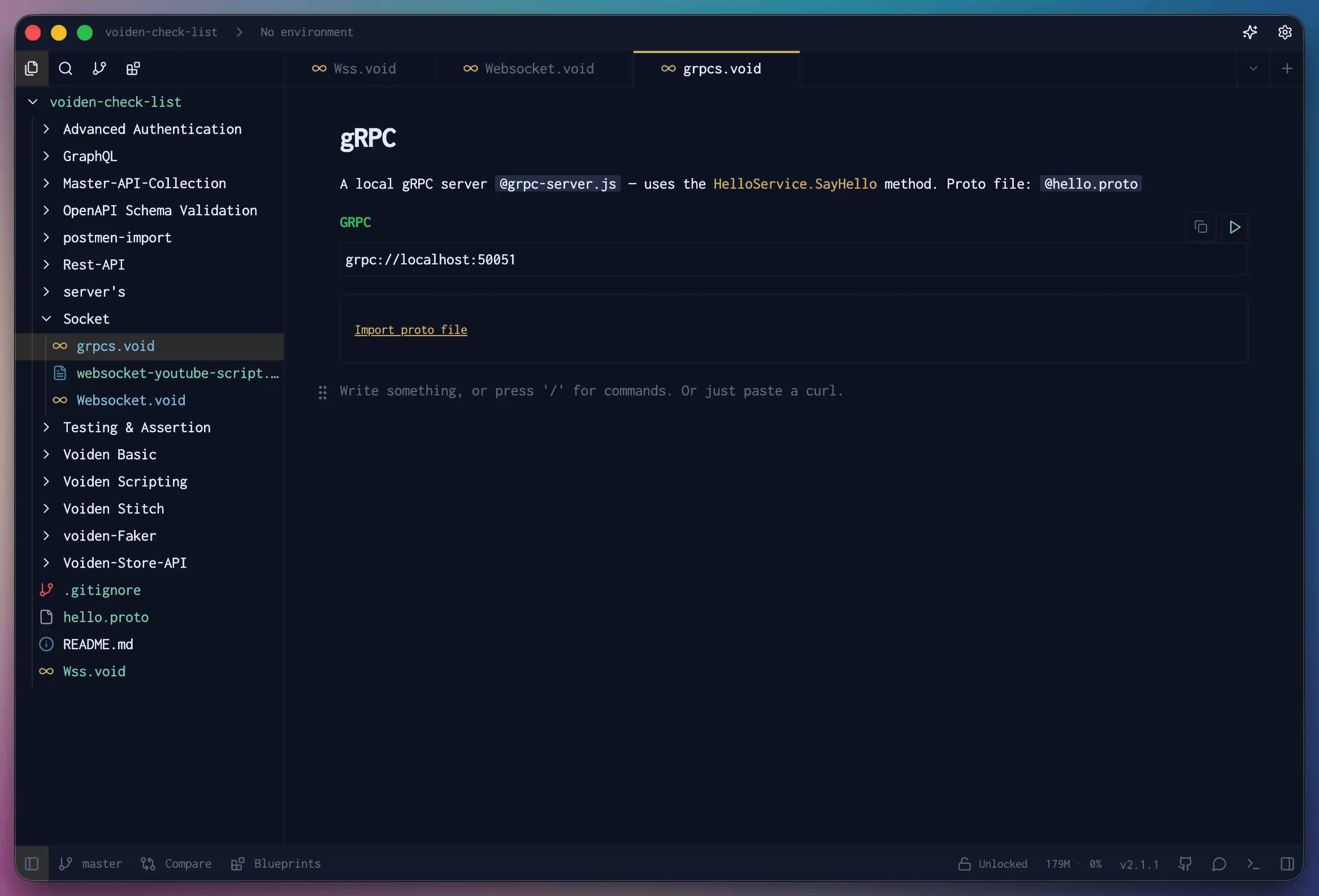Click the block drag handle dots icon

pyautogui.click(x=322, y=392)
